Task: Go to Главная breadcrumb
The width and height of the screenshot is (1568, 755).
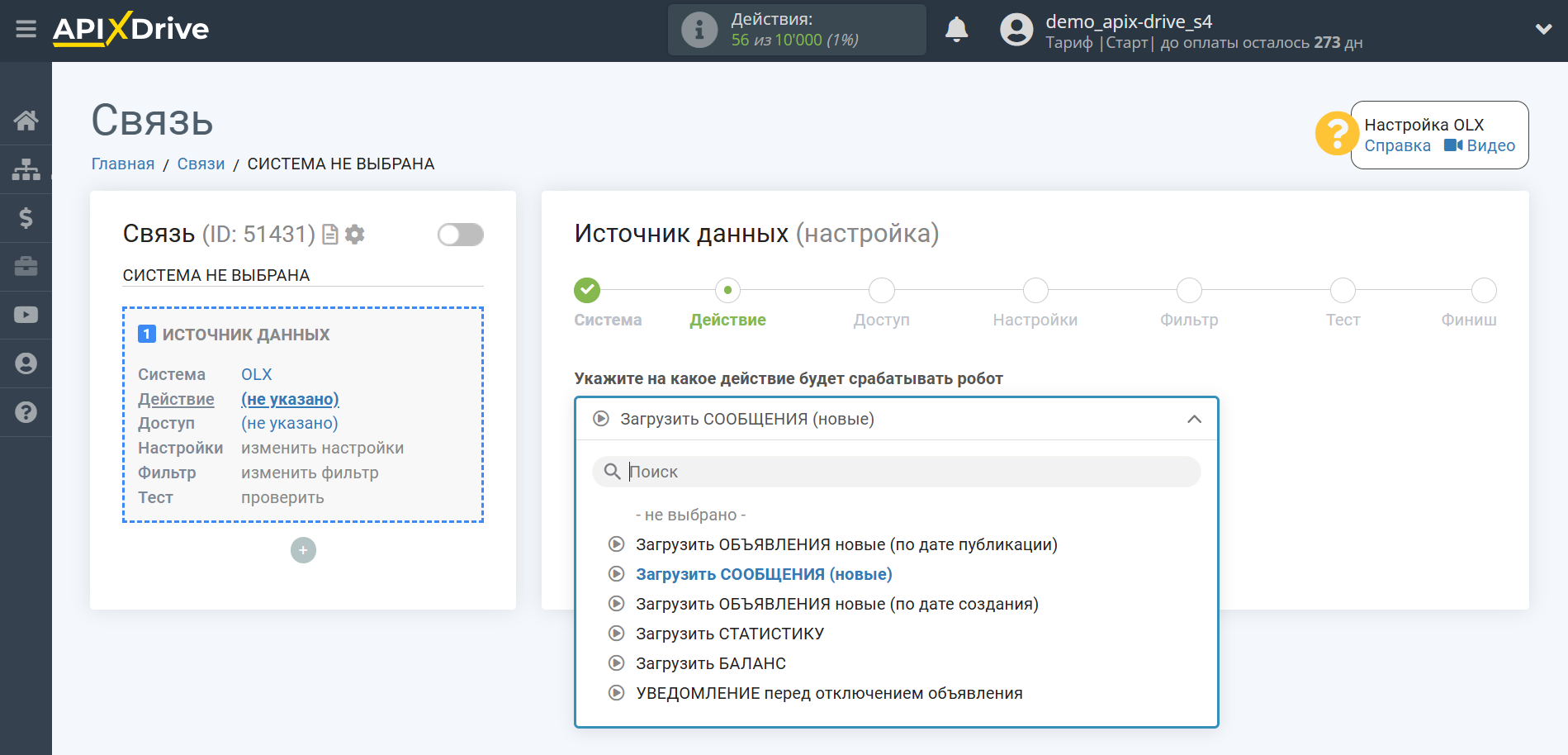Action: pyautogui.click(x=123, y=164)
